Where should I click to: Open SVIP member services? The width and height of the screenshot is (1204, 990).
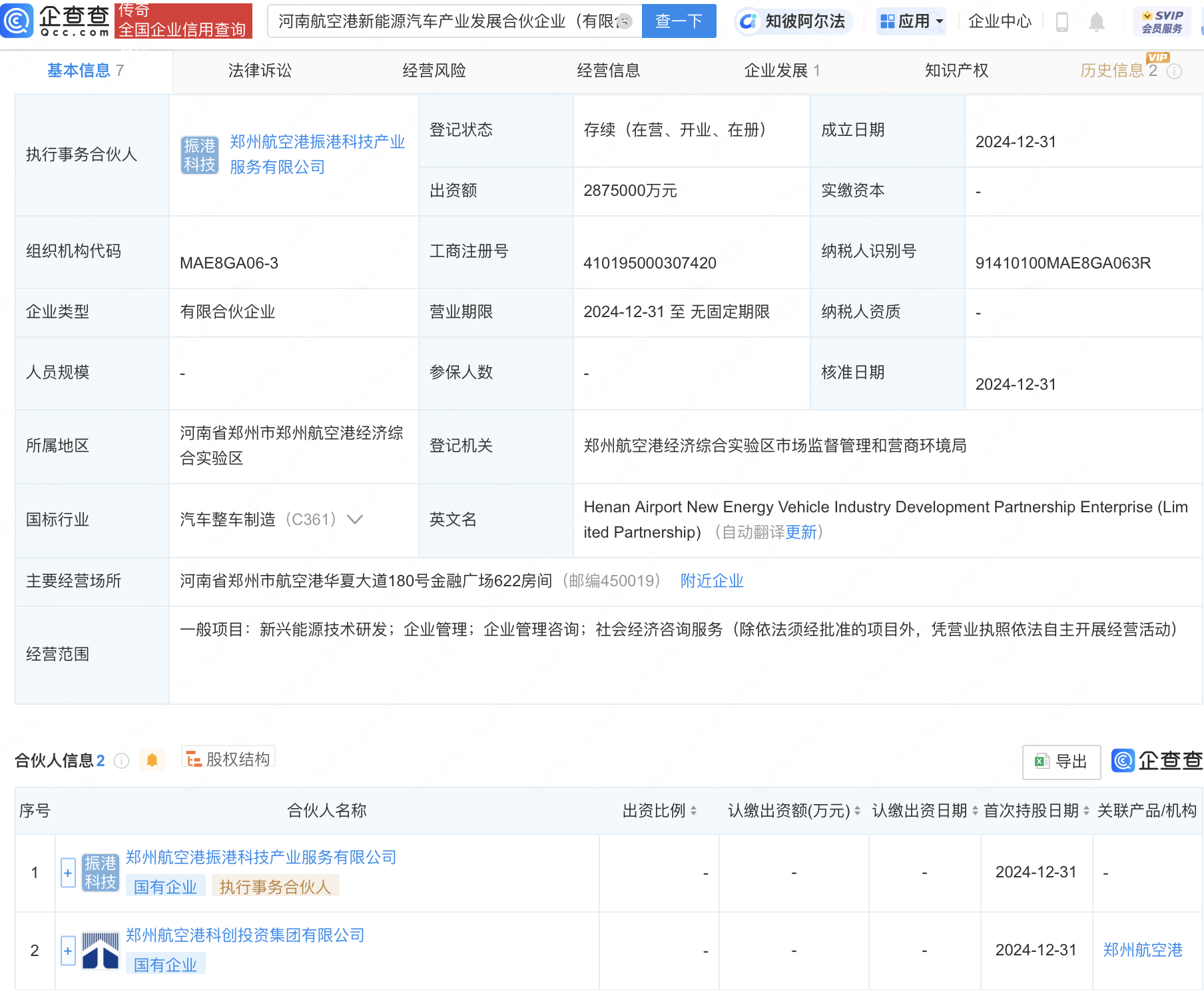tap(1162, 21)
